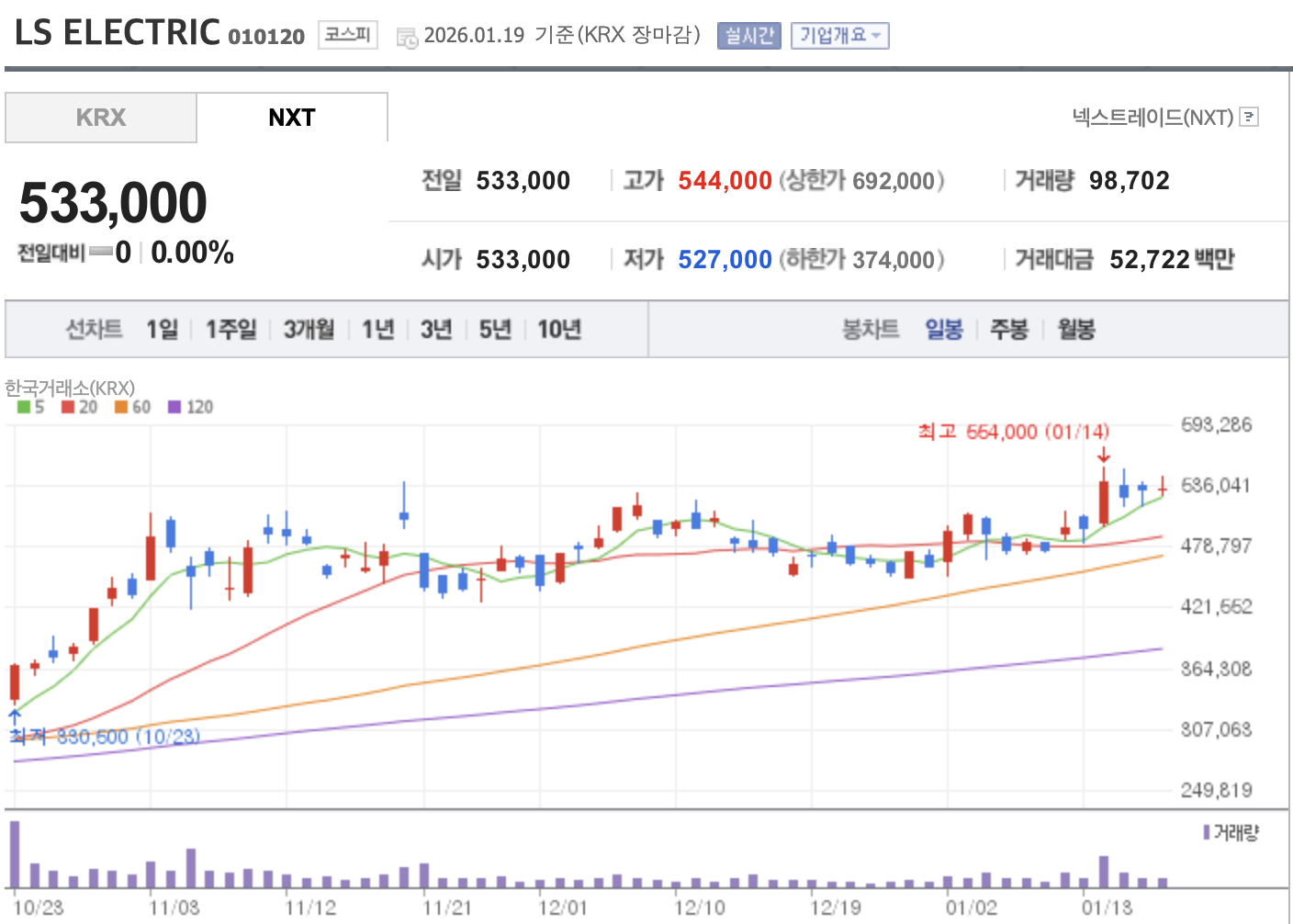This screenshot has height=924, width=1293.
Task: Click the 0.00% change rate
Action: [192, 253]
